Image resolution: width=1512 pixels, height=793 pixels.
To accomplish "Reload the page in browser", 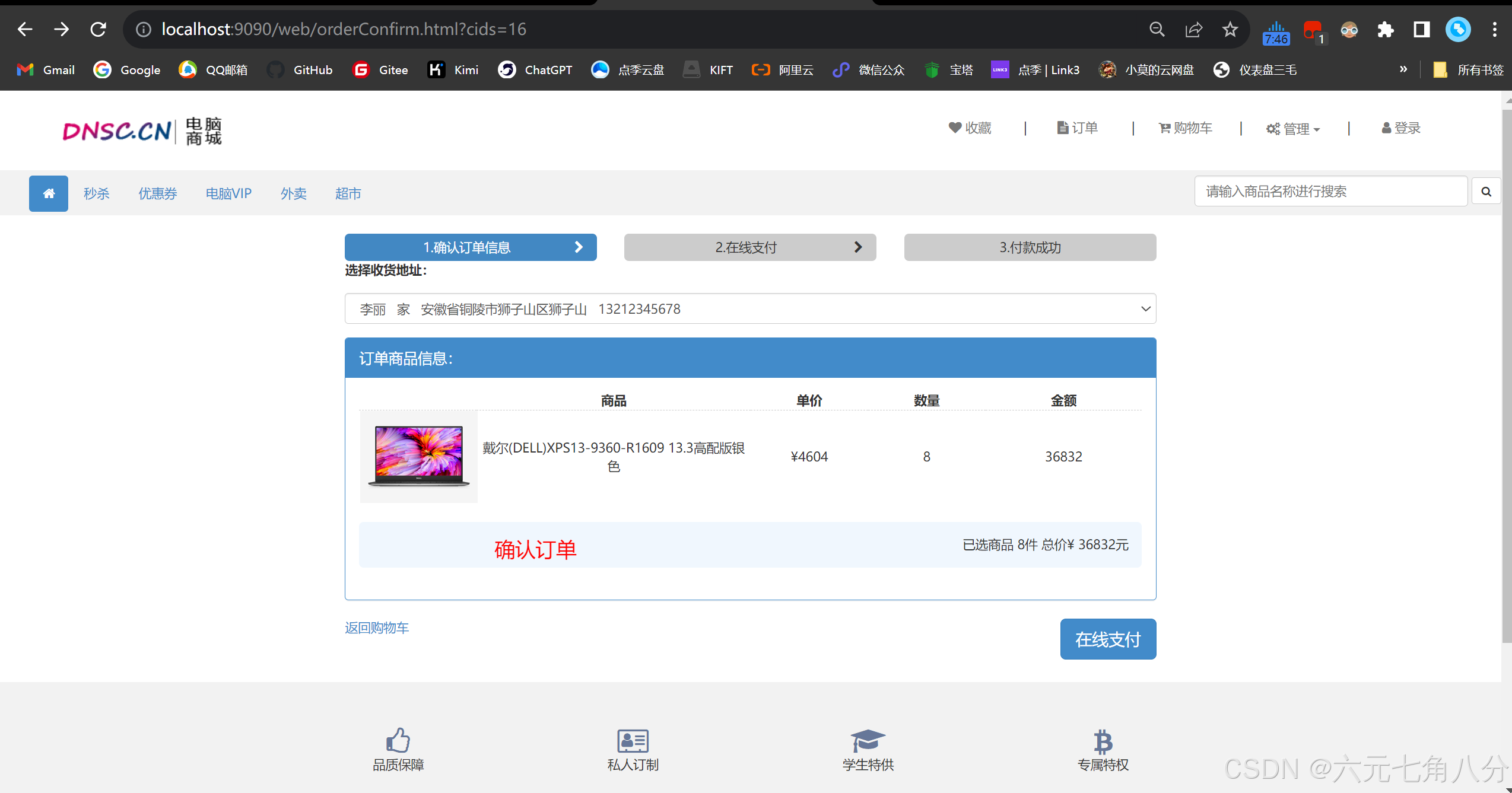I will point(98,29).
